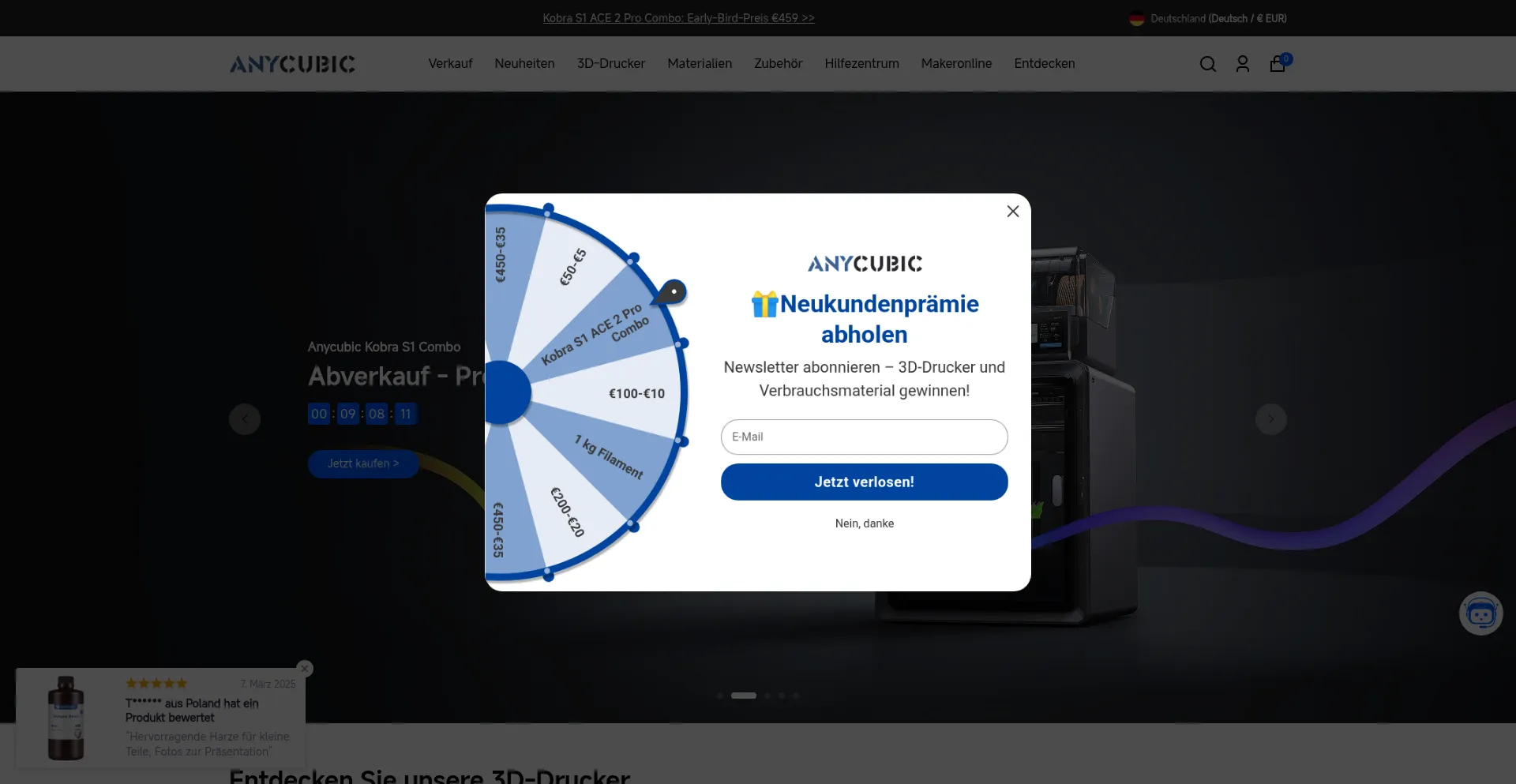1516x784 pixels.
Task: Click the €200-€20 wheel segment
Action: coord(568,512)
